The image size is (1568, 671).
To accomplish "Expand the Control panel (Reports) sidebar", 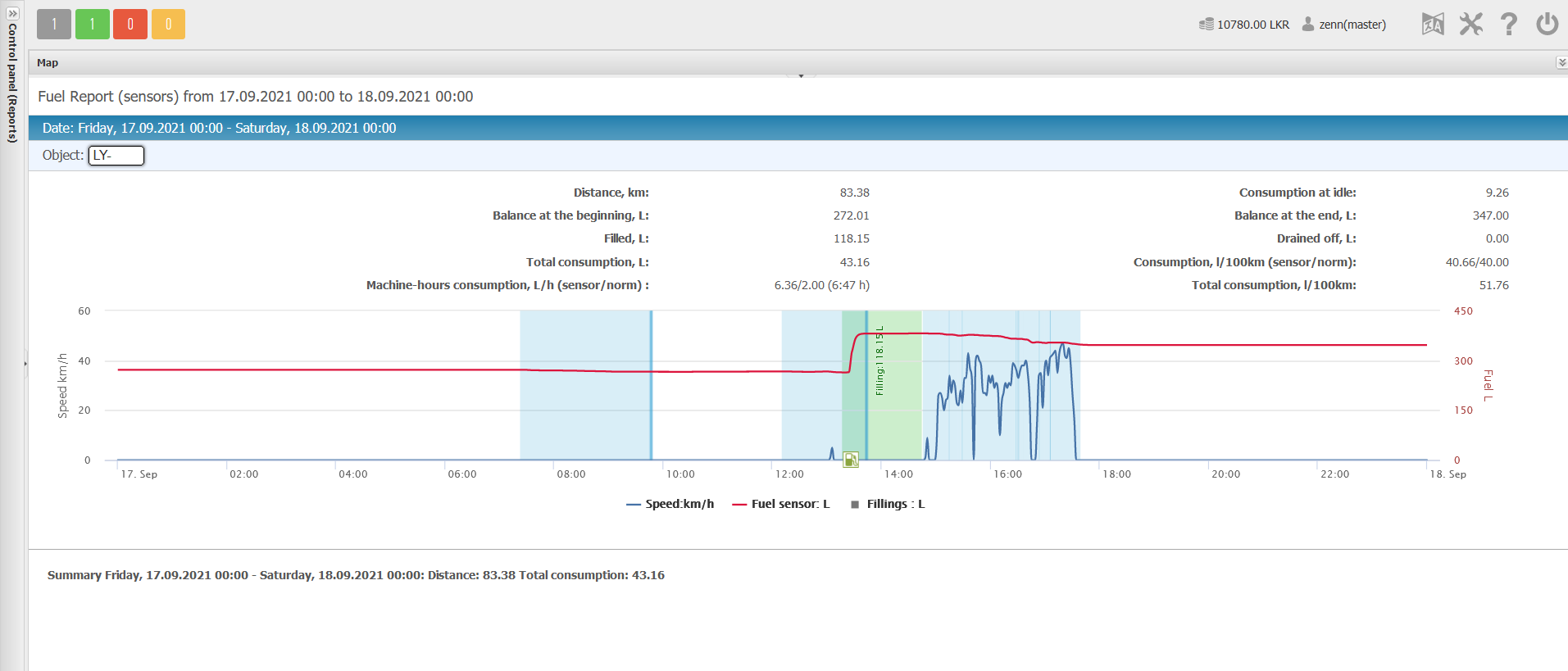I will point(12,82).
